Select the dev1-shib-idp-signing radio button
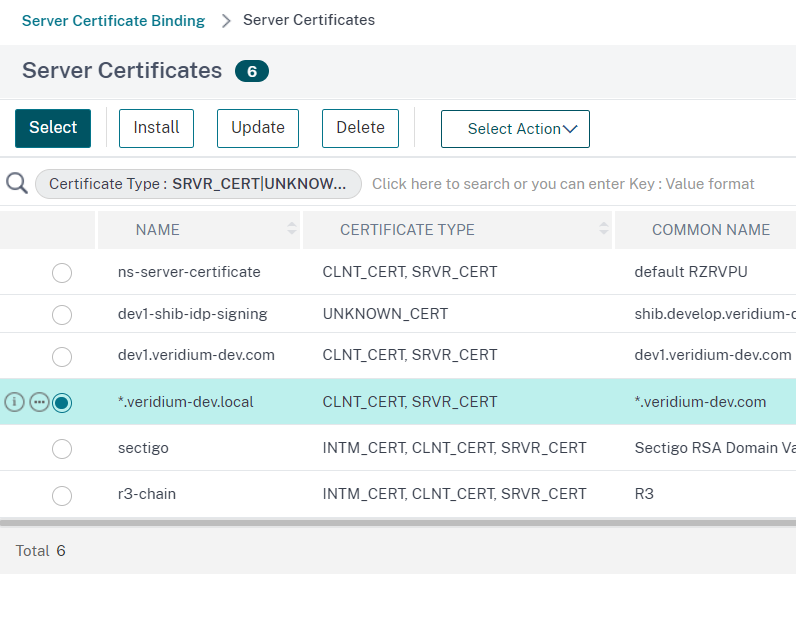Viewport: 796px width, 621px height. (x=62, y=314)
